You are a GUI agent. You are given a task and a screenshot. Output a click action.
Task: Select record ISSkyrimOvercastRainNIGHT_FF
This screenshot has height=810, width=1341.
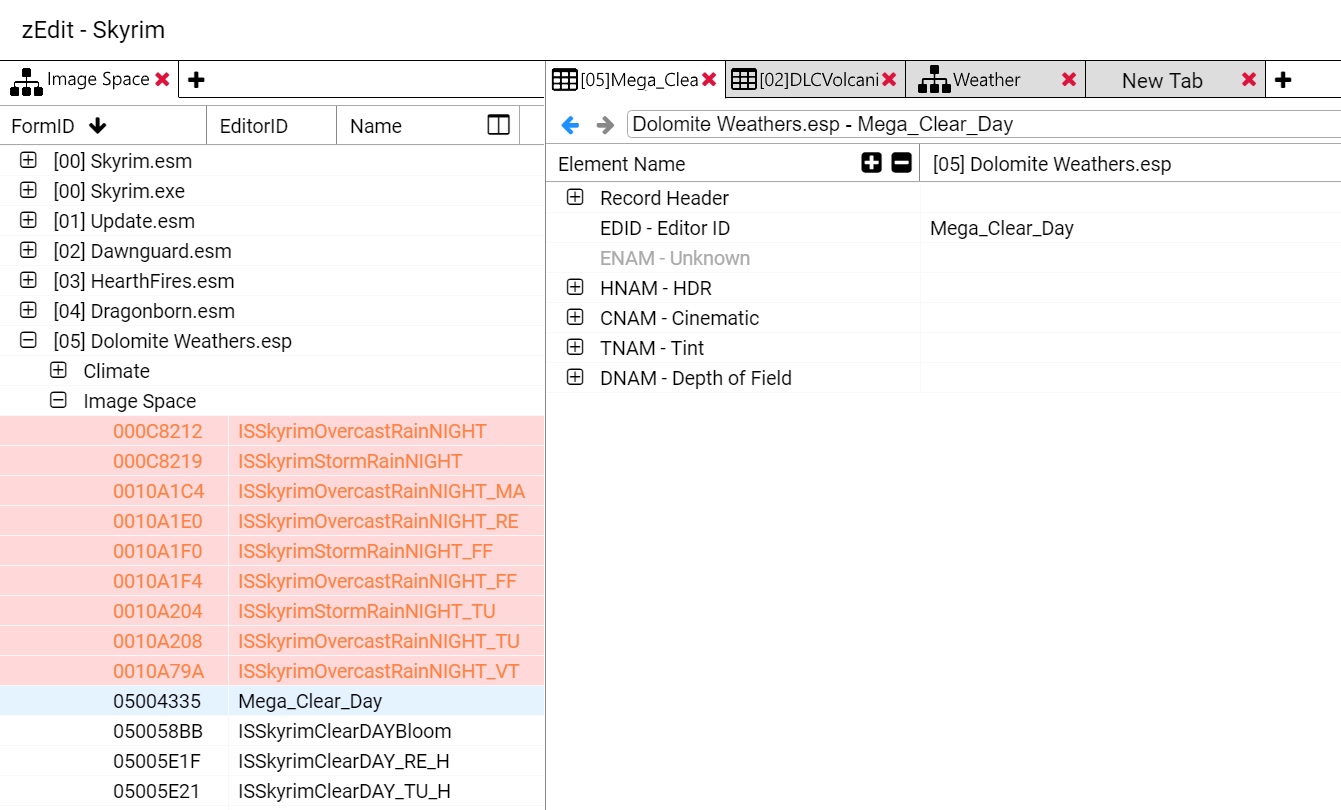[272, 581]
